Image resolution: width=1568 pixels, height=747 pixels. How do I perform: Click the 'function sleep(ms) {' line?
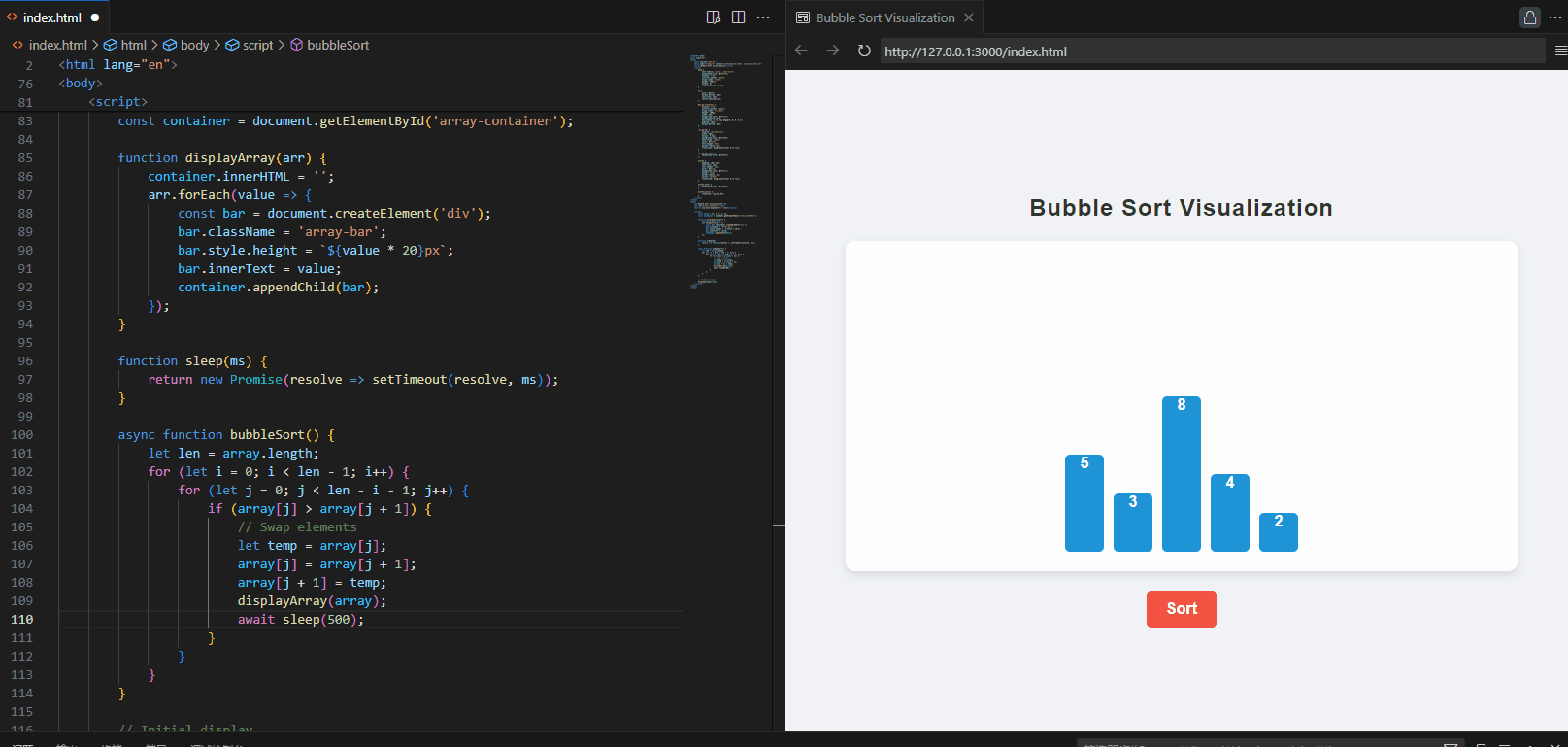pyautogui.click(x=192, y=361)
